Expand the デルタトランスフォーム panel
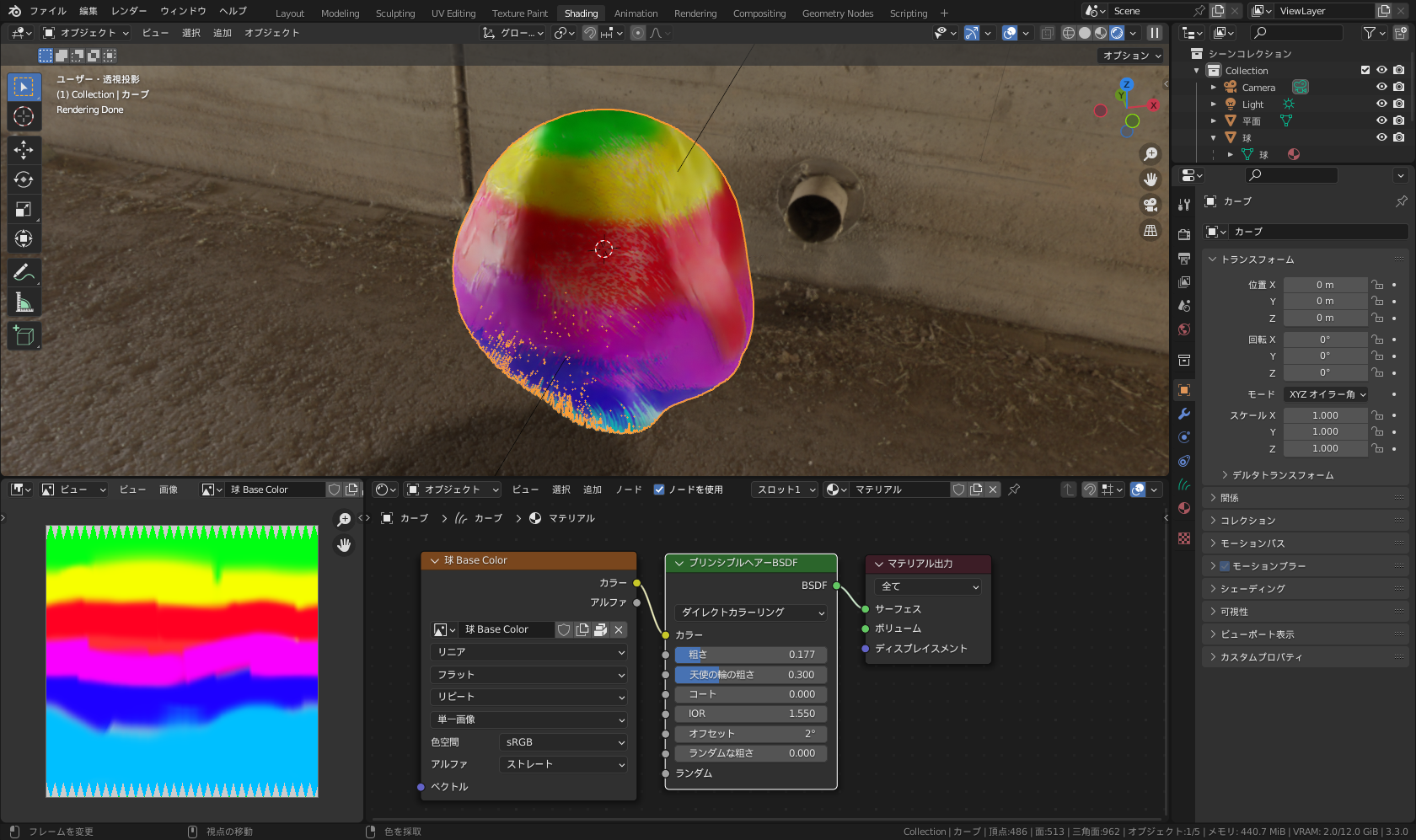 pos(1282,475)
